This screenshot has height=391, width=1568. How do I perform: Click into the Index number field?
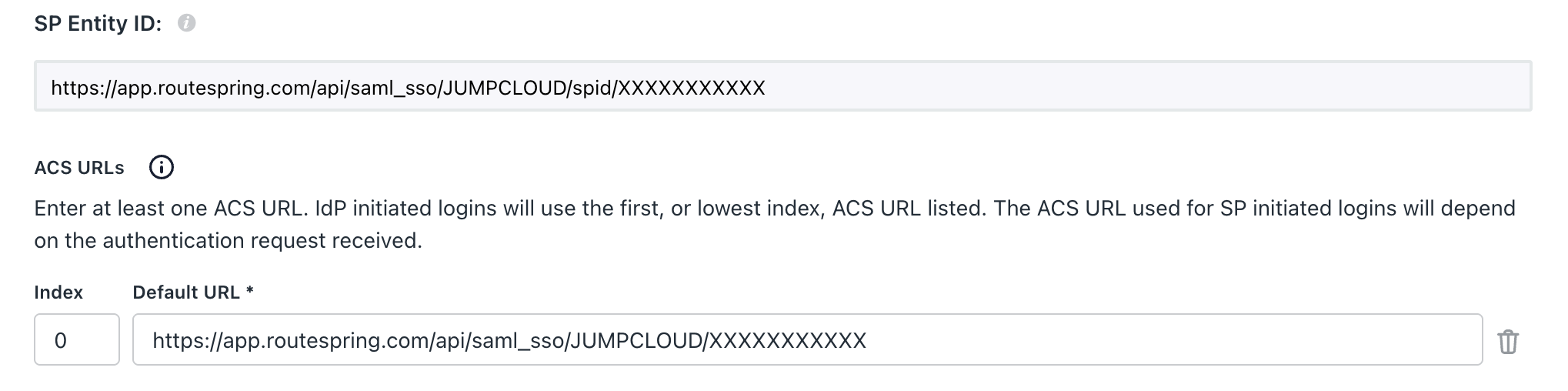pyautogui.click(x=76, y=339)
